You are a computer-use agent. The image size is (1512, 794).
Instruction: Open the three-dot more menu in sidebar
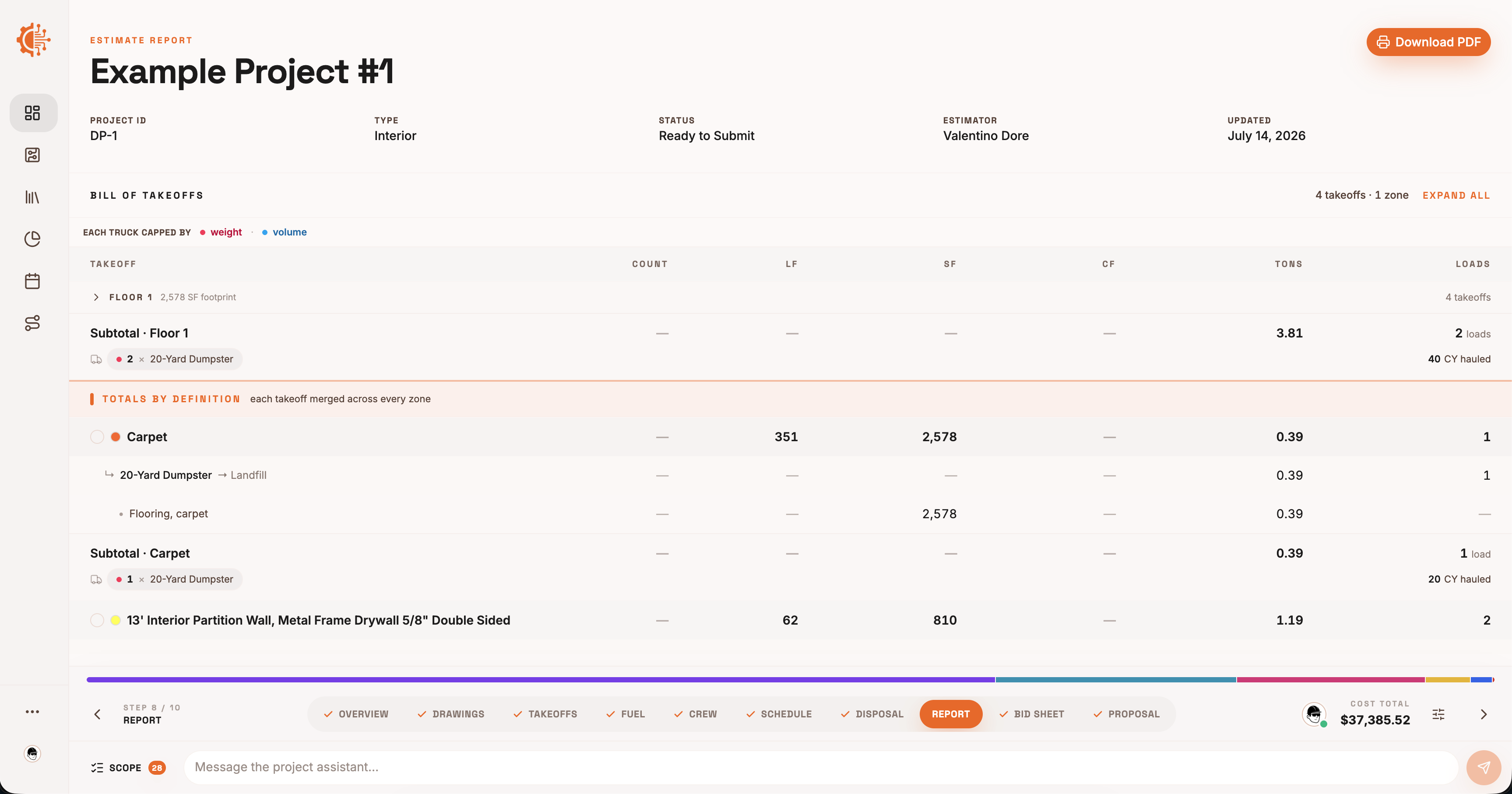[x=33, y=712]
